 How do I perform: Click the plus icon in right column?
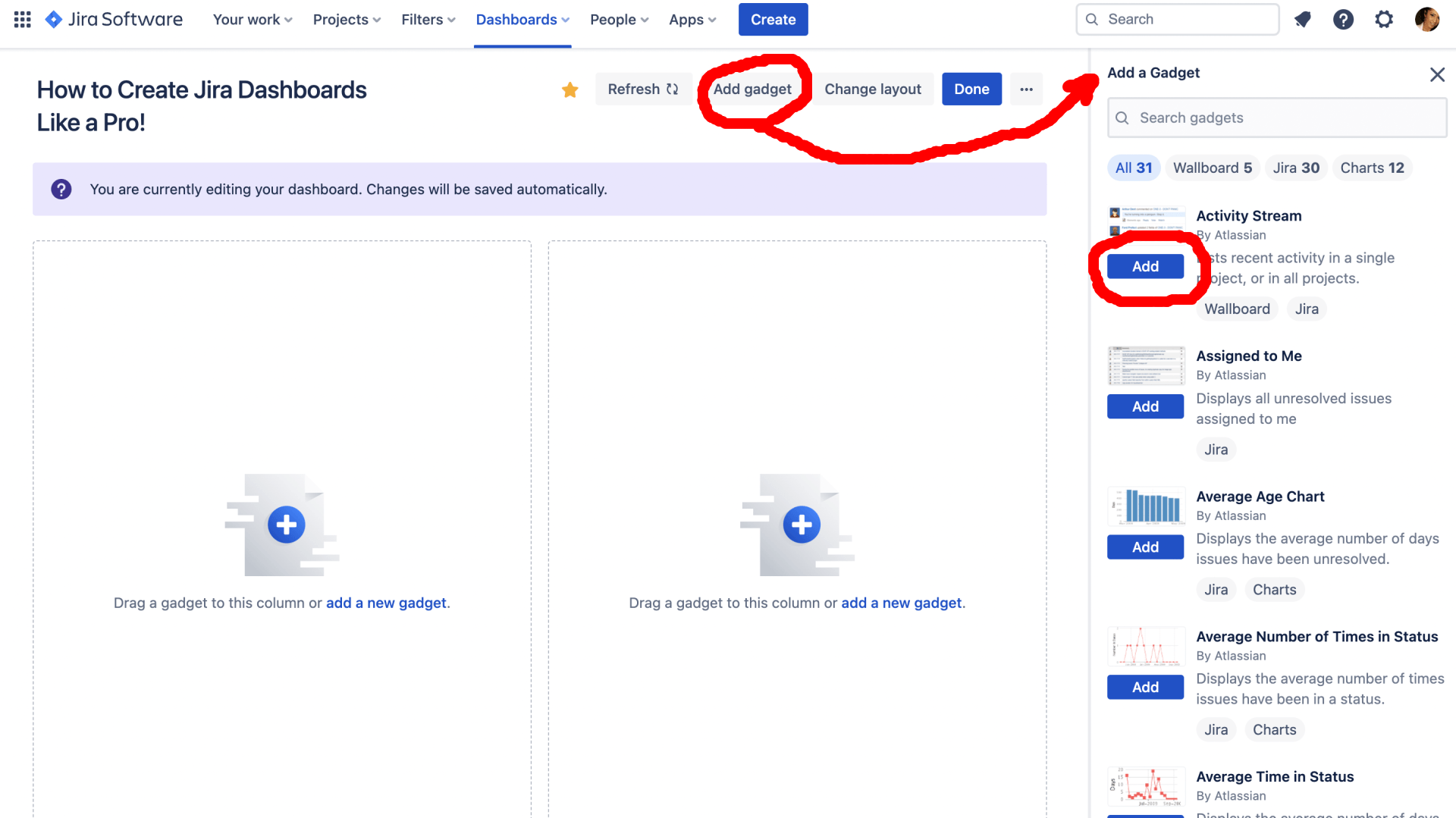pyautogui.click(x=802, y=525)
